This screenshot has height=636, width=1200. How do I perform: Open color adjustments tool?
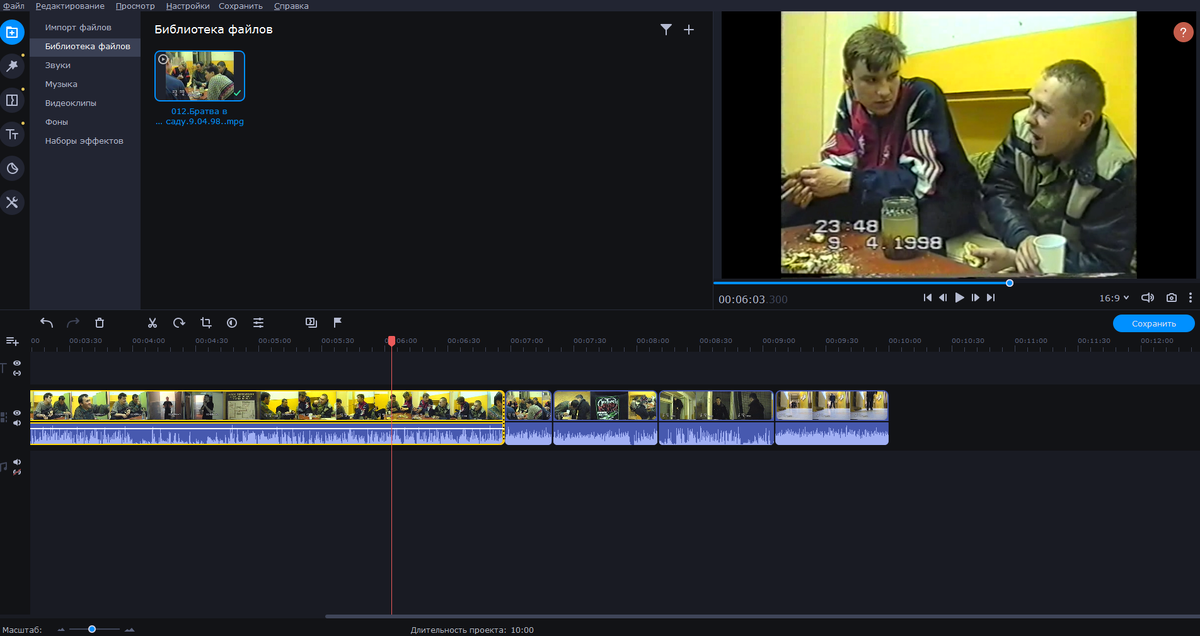231,322
